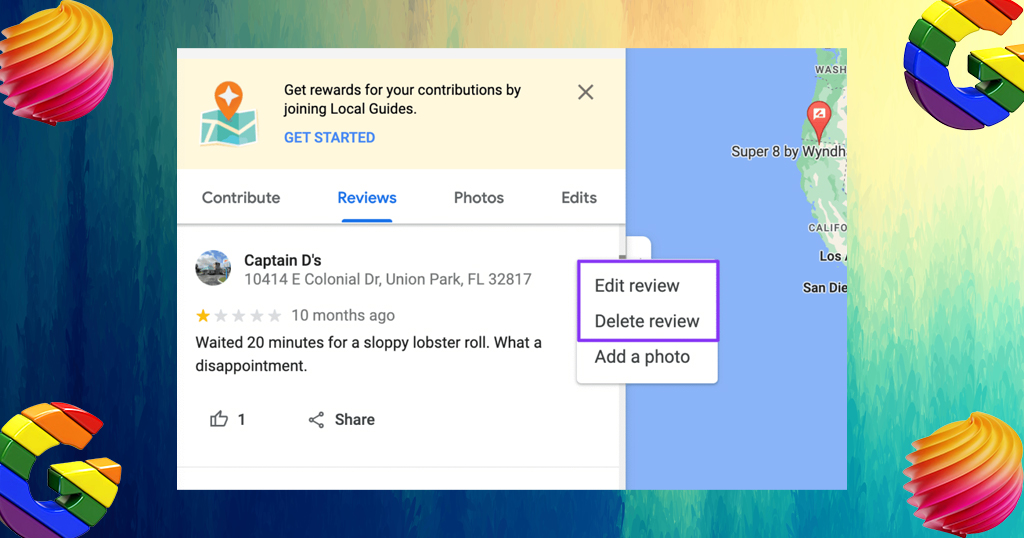Click the Share button label
The image size is (1024, 538).
355,420
